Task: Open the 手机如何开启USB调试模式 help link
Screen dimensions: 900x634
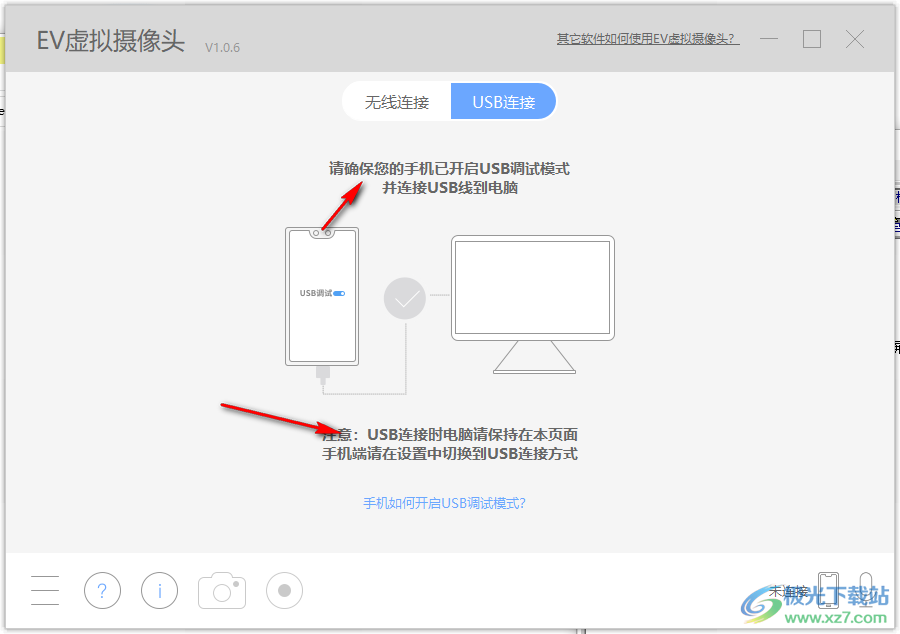Action: click(x=445, y=502)
